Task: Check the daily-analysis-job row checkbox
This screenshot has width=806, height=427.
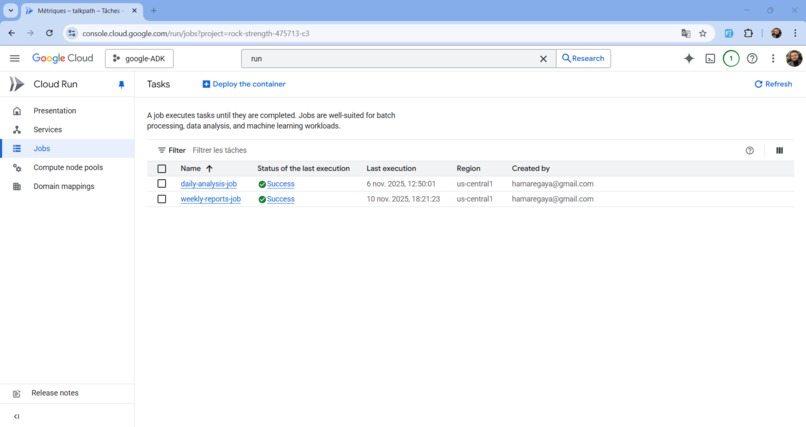Action: [162, 183]
